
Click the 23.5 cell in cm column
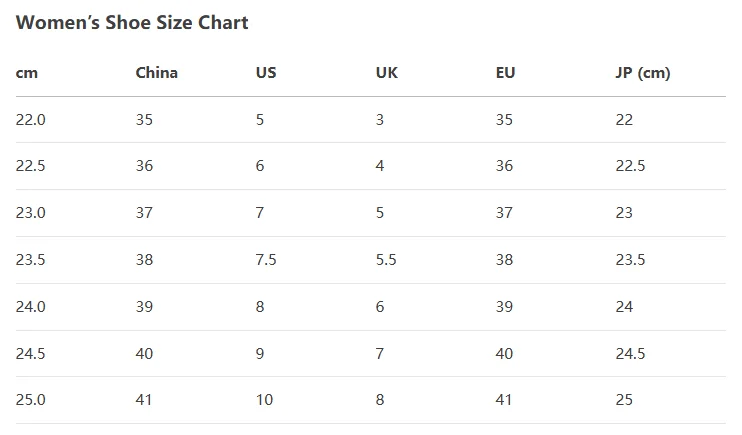[x=31, y=260]
